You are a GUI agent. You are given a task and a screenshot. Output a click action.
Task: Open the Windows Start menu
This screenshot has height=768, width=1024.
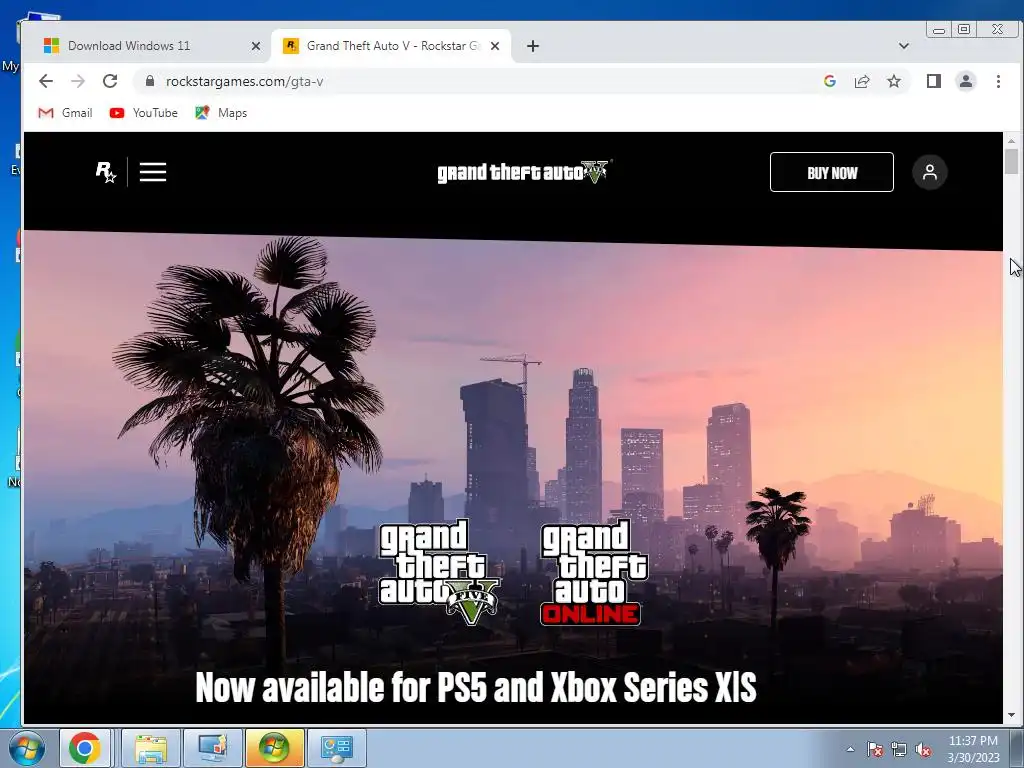(x=27, y=748)
